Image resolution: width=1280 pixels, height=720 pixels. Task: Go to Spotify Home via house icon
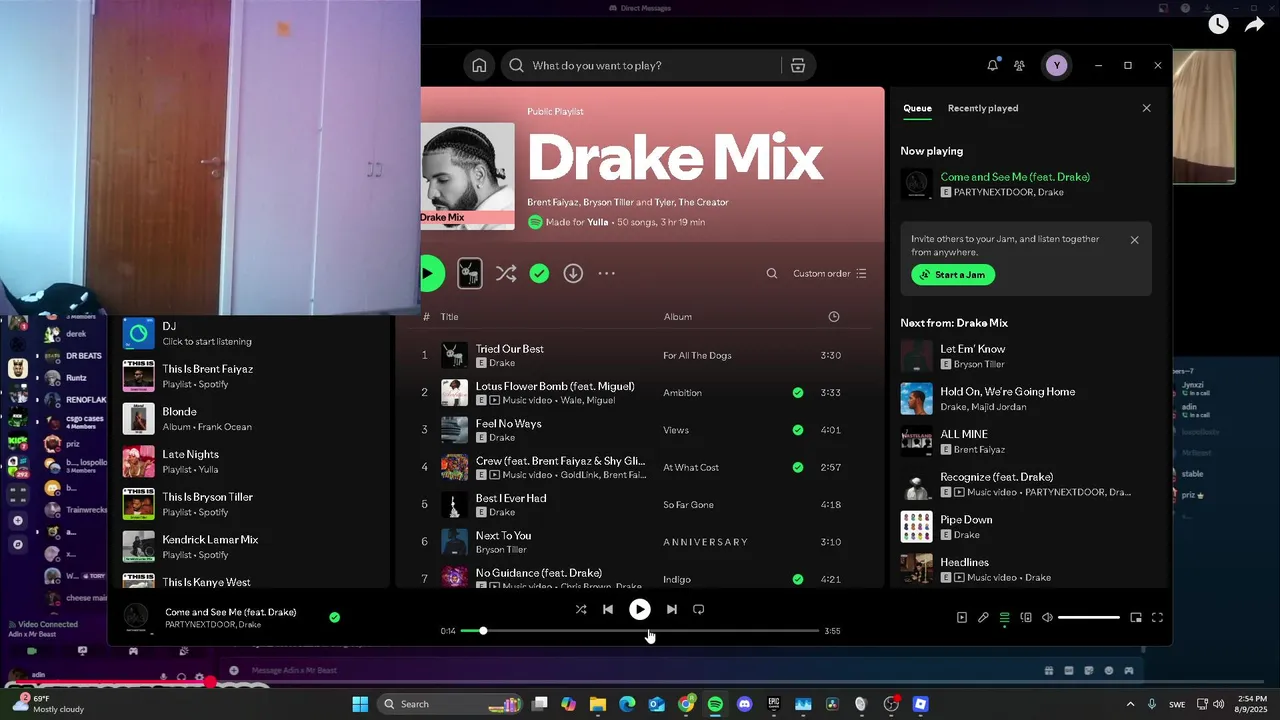(479, 65)
